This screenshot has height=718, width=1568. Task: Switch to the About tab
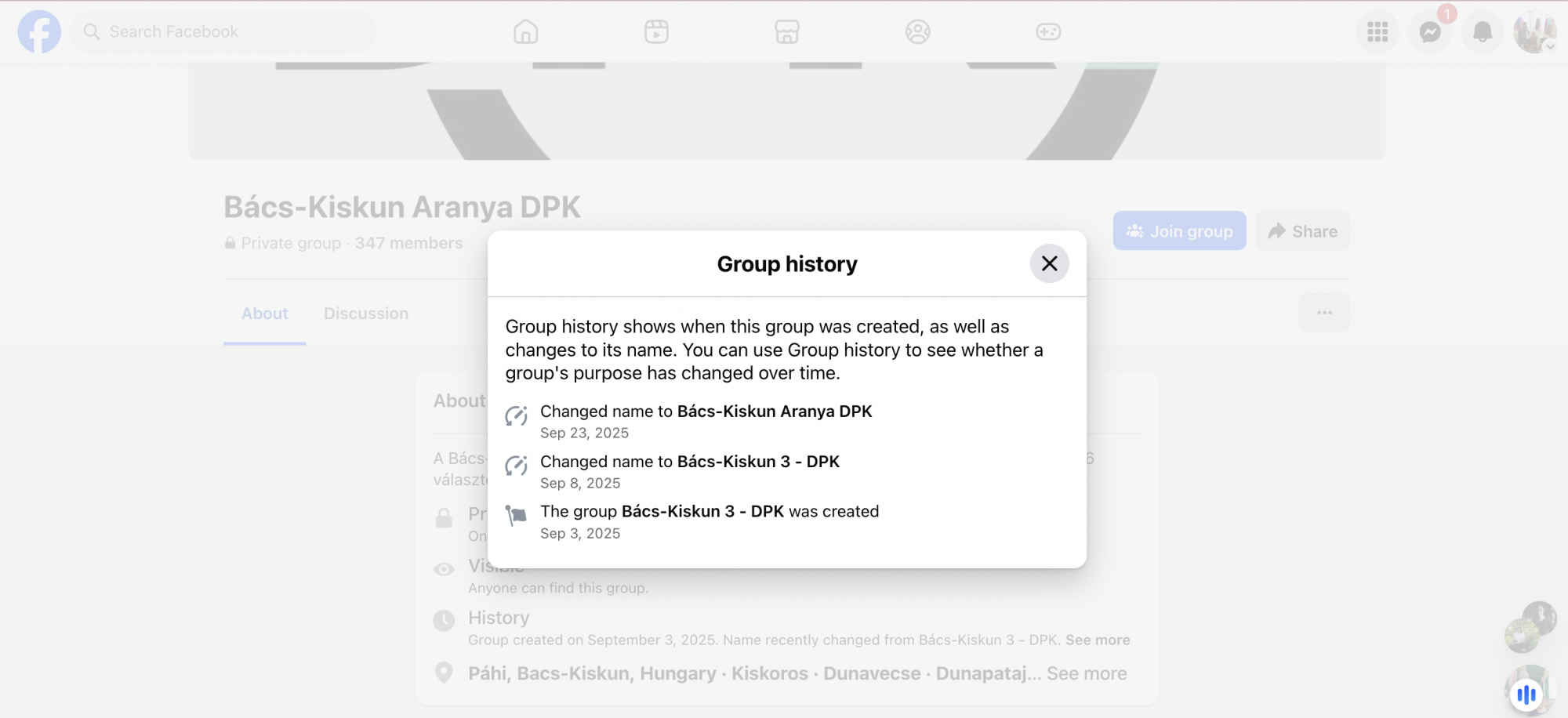tap(264, 314)
